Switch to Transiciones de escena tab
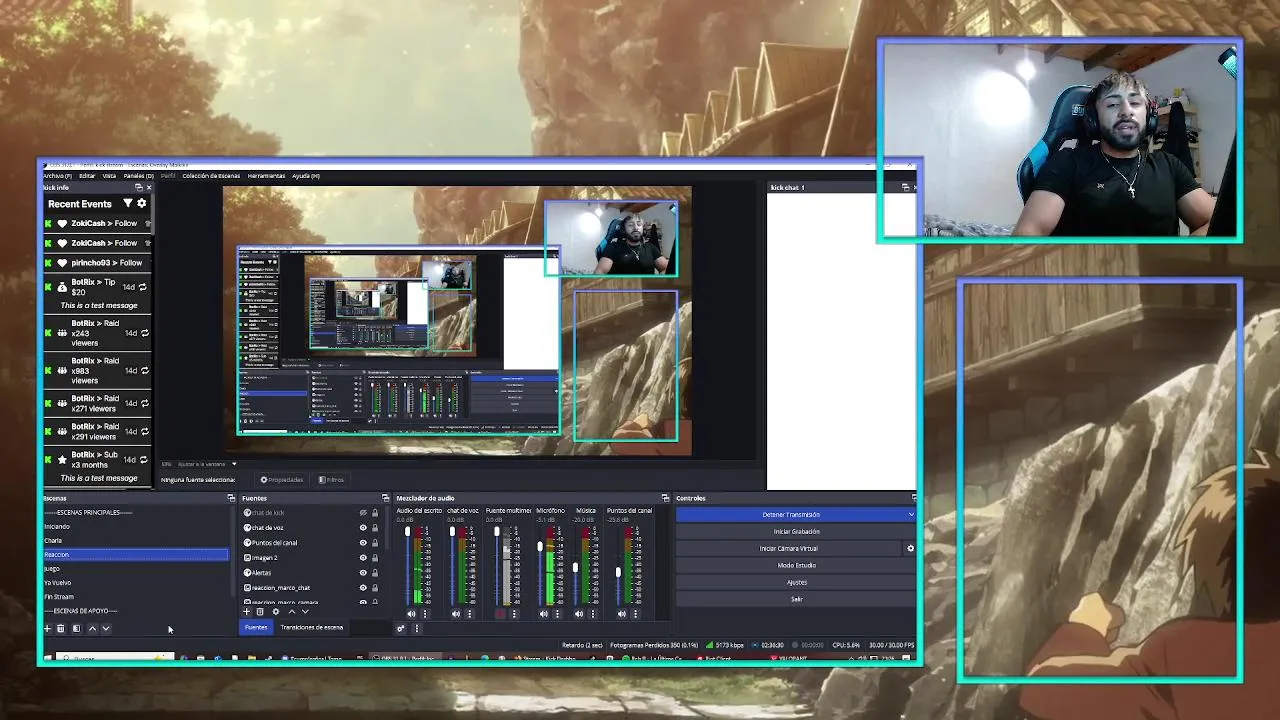 coord(312,628)
